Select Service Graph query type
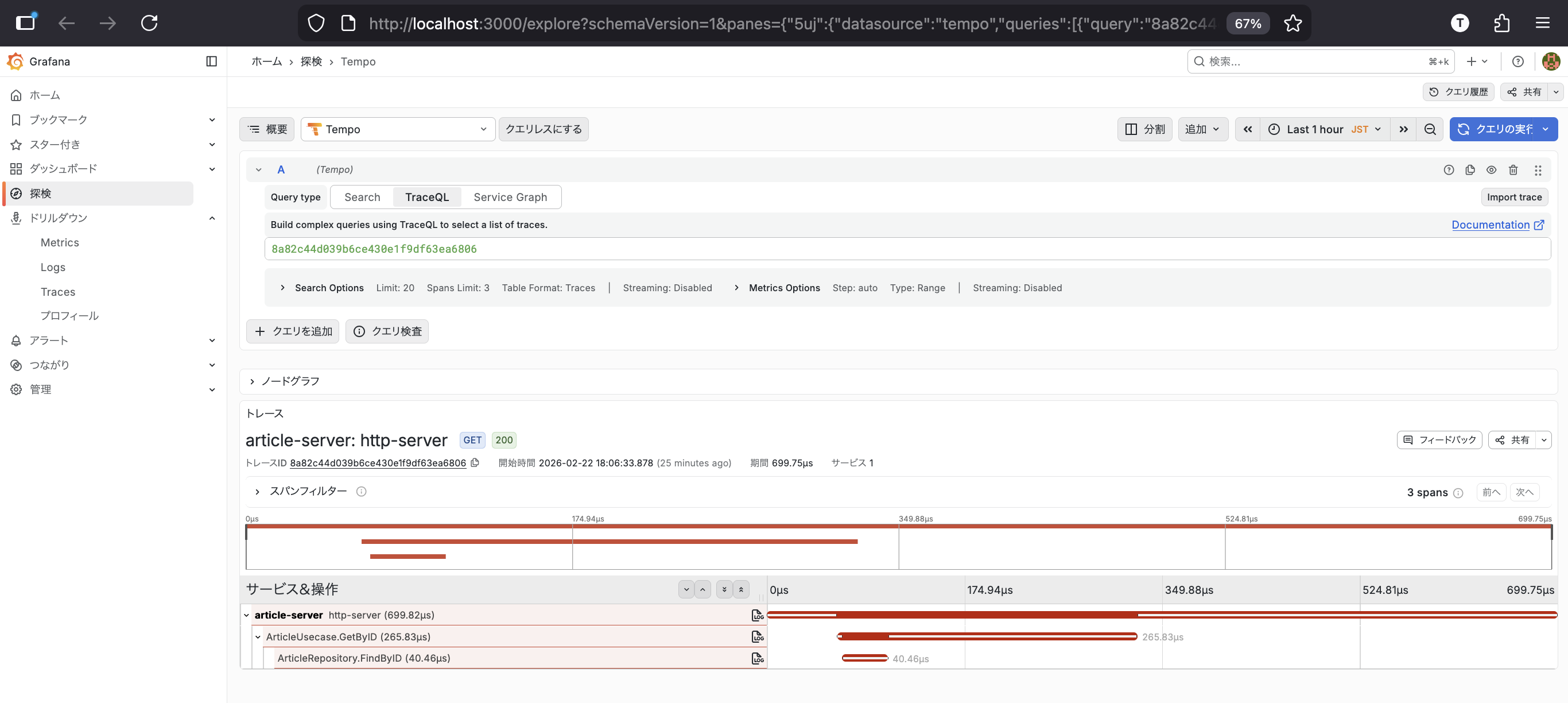 point(510,198)
